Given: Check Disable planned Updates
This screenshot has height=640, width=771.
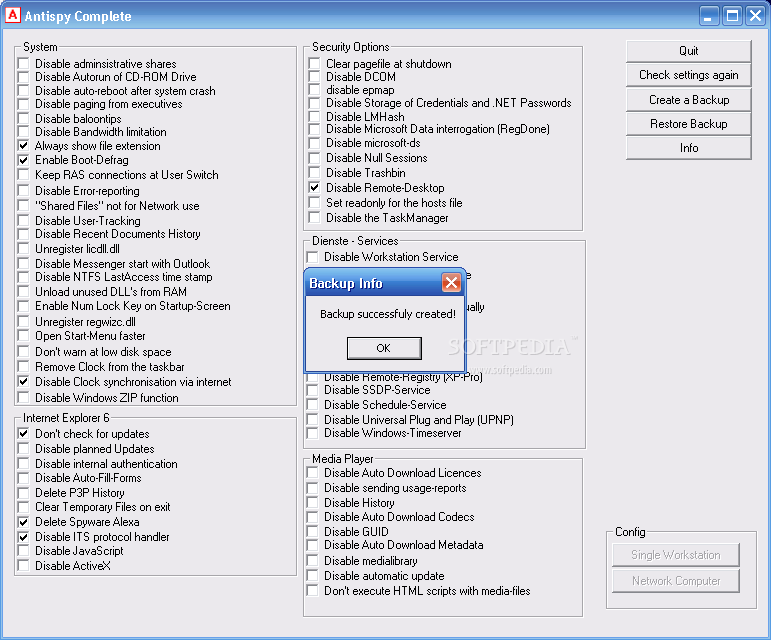Looking at the screenshot, I should pos(23,449).
